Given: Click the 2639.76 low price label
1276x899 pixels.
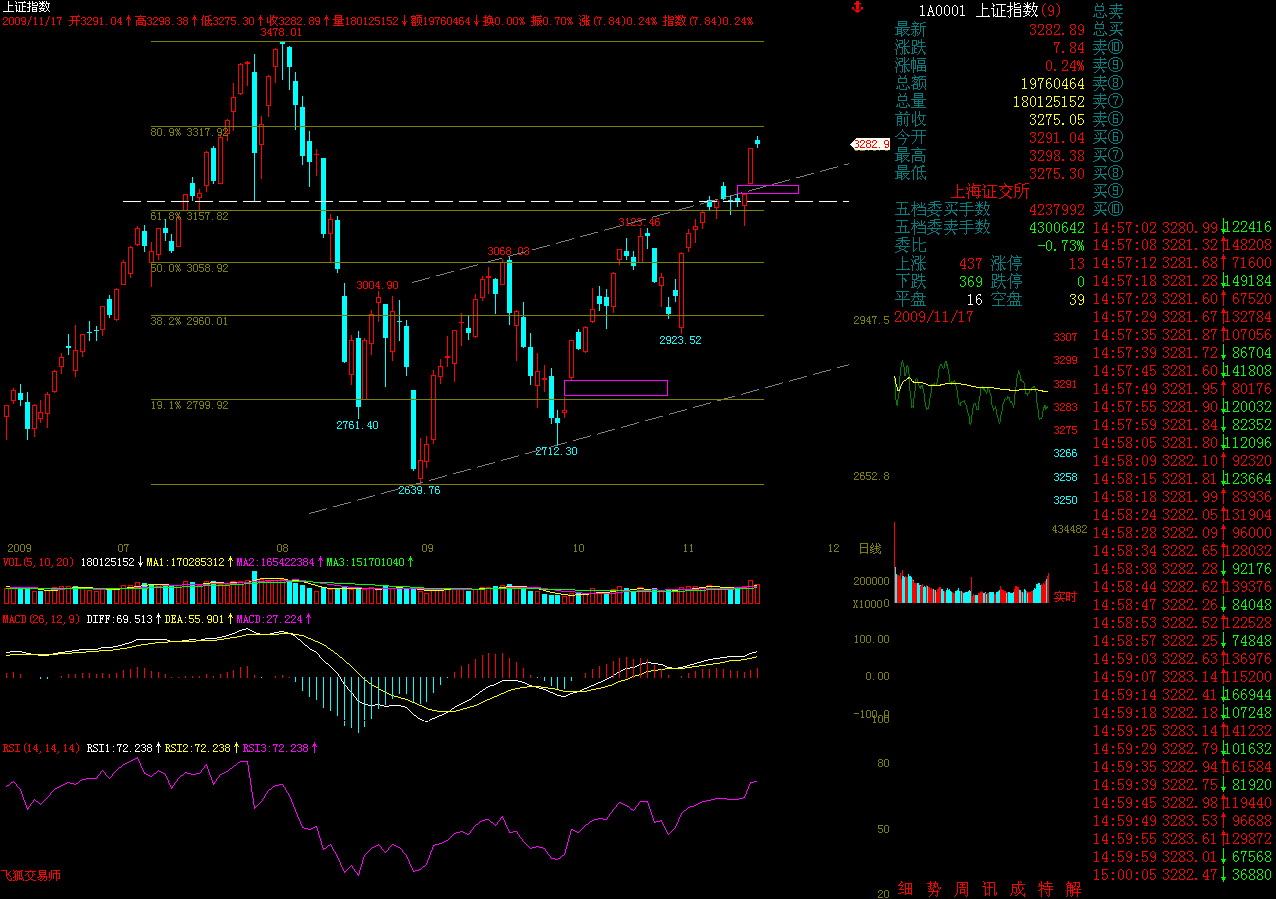Looking at the screenshot, I should pyautogui.click(x=419, y=491).
